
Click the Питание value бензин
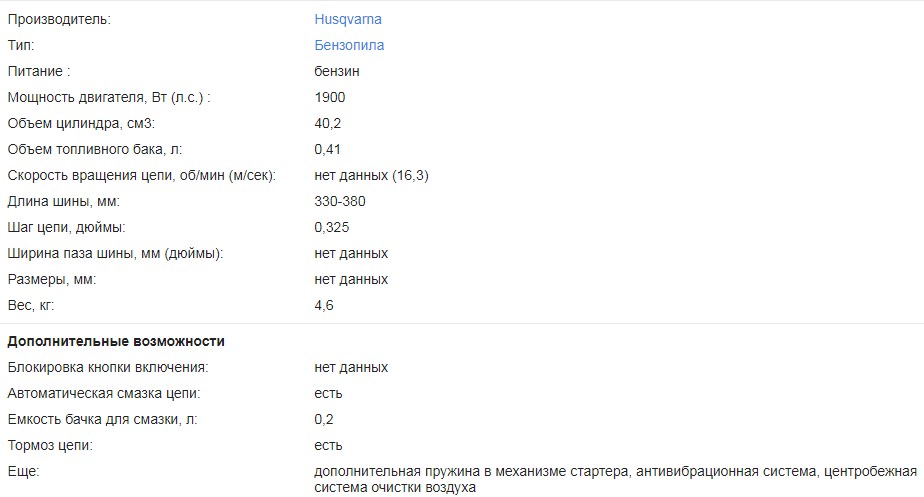tap(337, 71)
